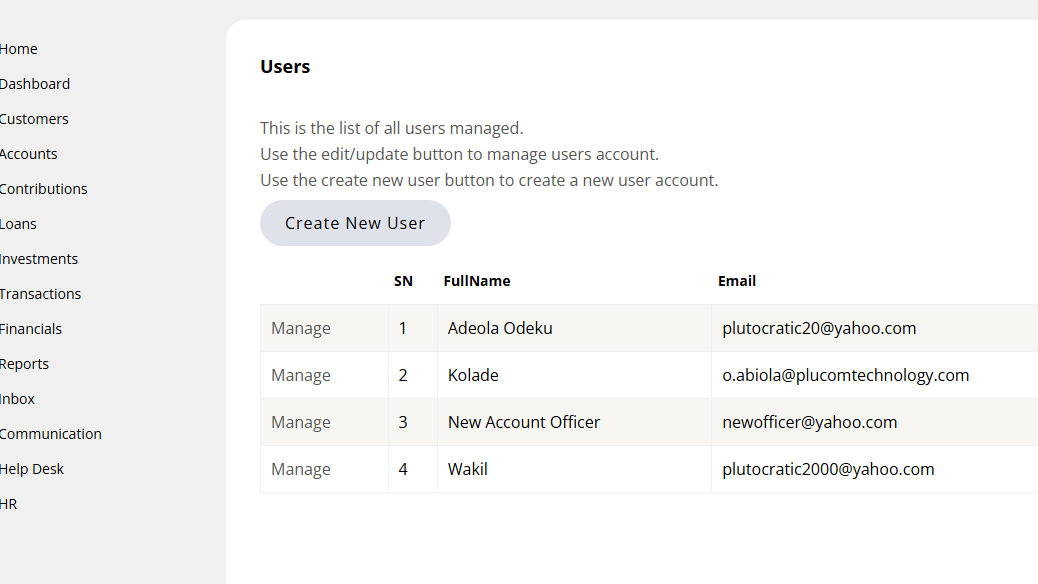Open the HR sidebar section
Screen dimensions: 1038x584
point(9,504)
